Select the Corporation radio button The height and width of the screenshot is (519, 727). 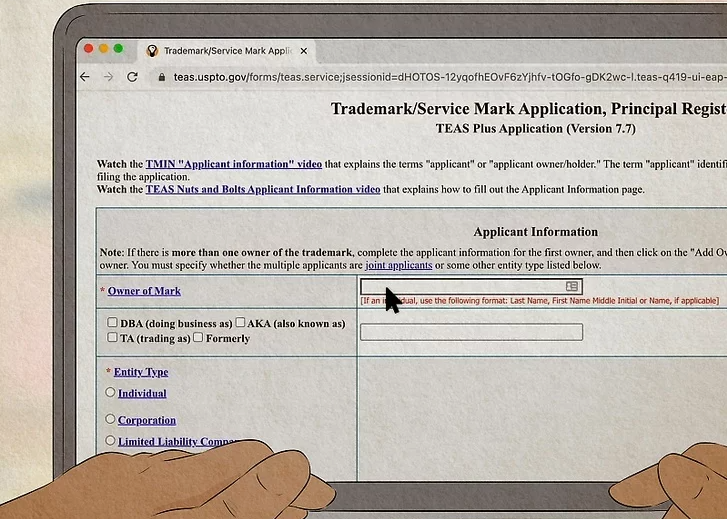(x=110, y=419)
